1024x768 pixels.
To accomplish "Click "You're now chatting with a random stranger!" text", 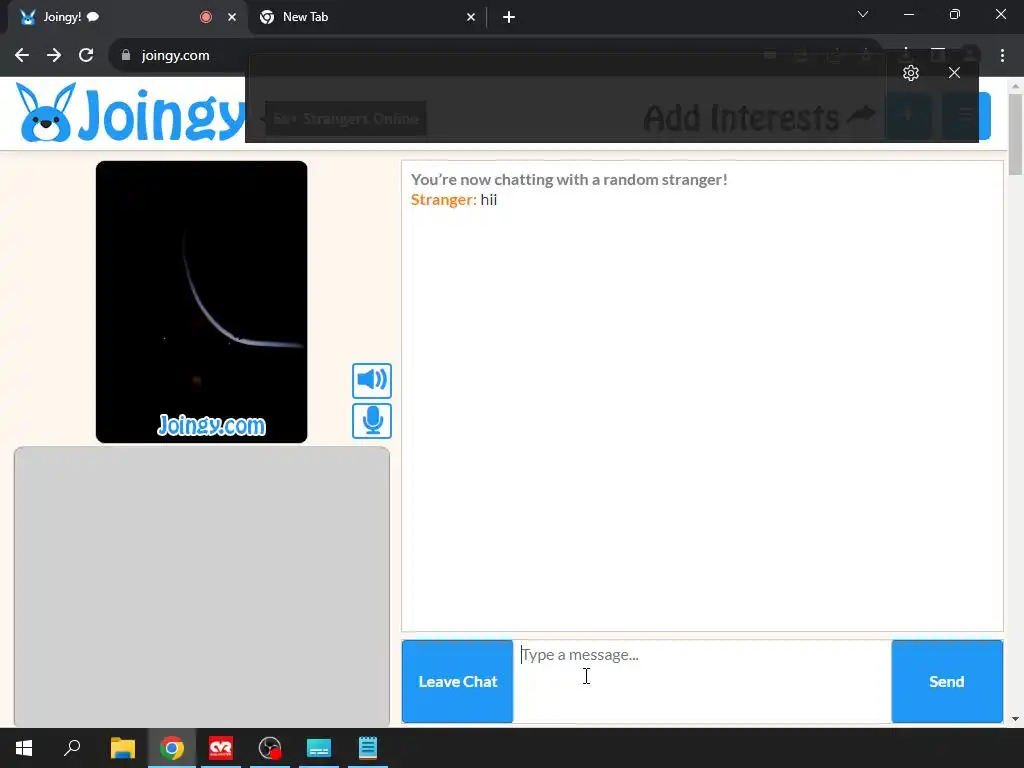I will point(569,180).
